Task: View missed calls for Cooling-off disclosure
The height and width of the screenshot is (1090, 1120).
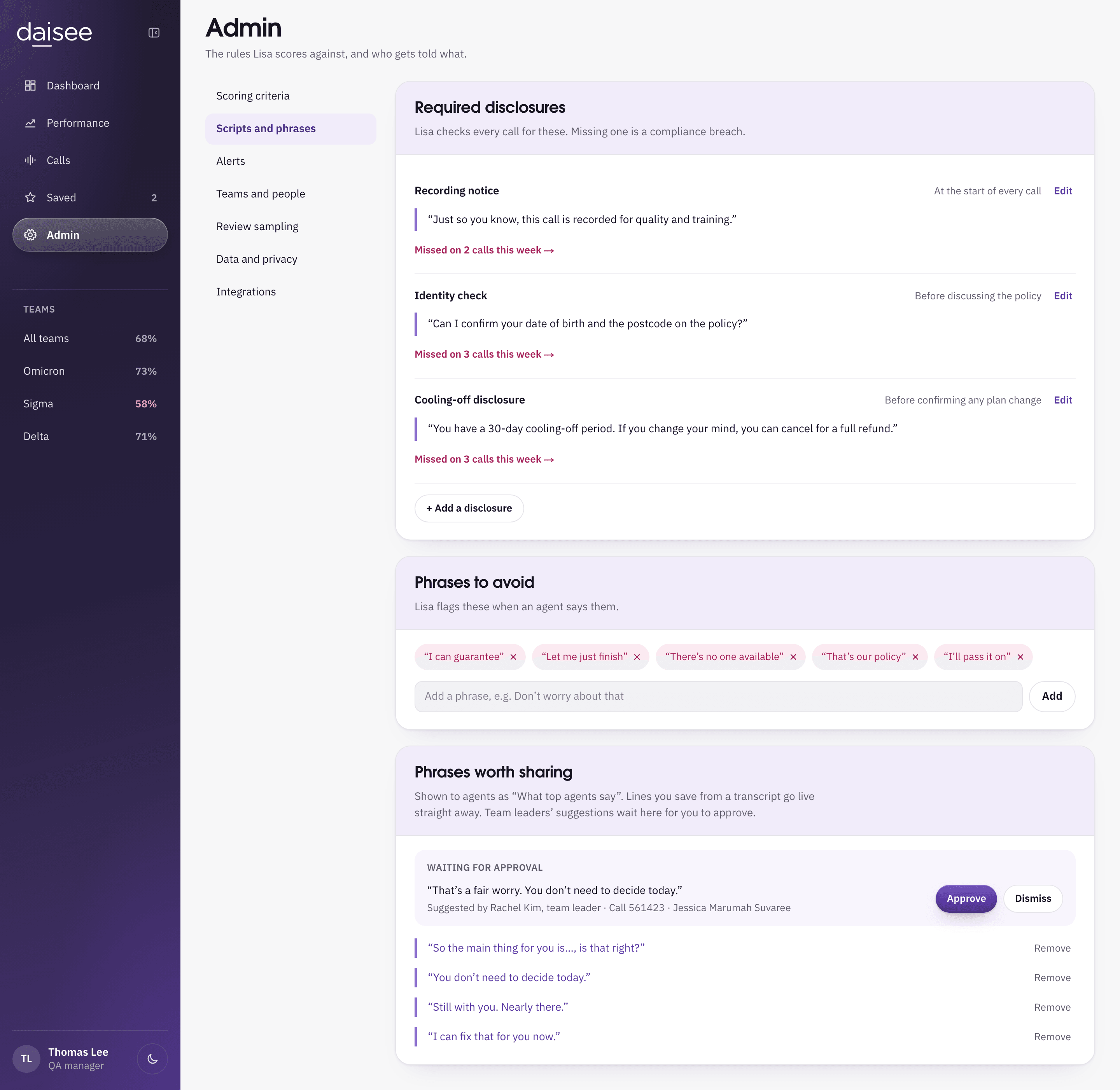Action: click(x=485, y=459)
